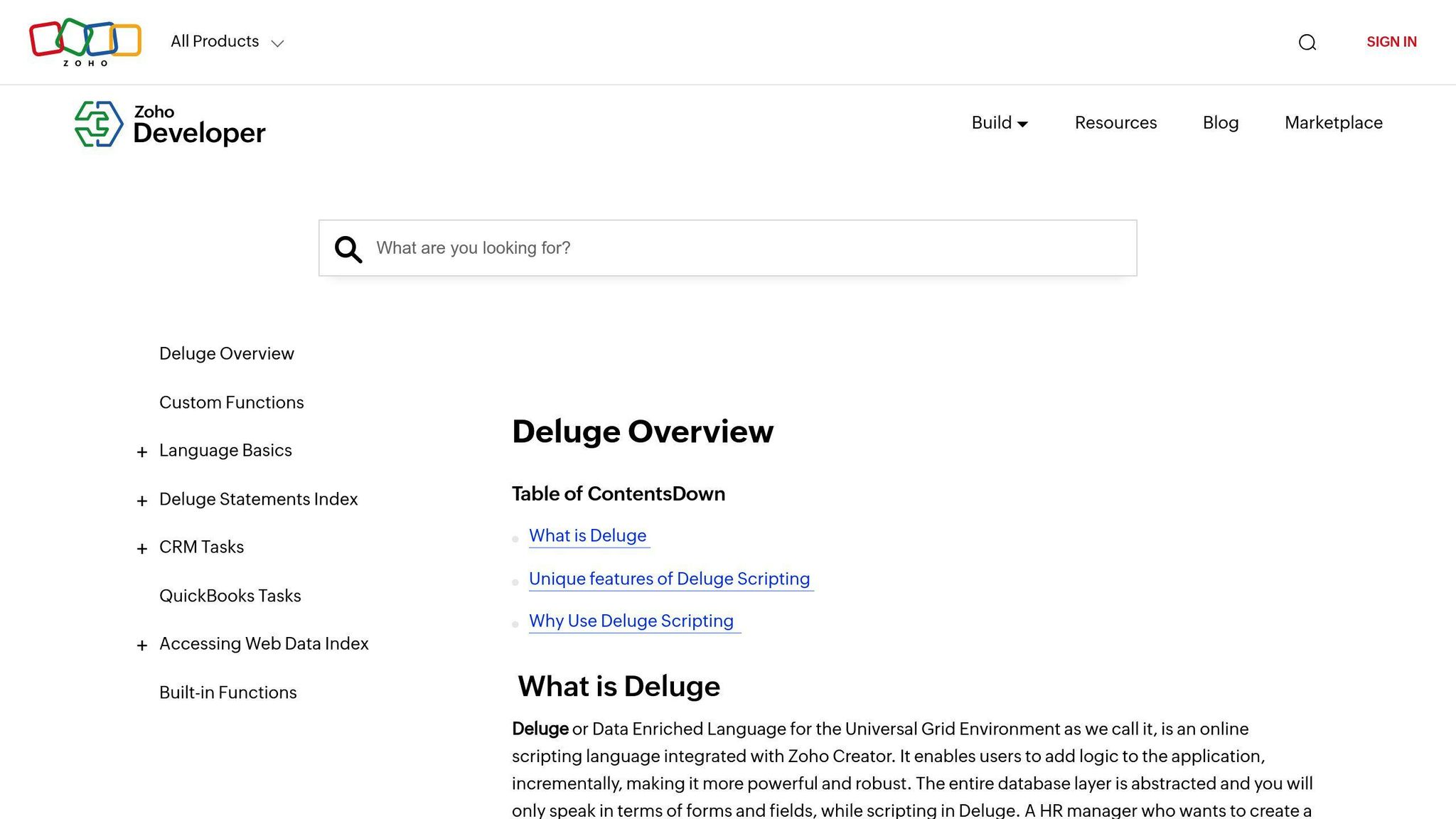Select QuickBooks Tasks in the sidebar
Viewport: 1456px width, 819px height.
click(230, 596)
